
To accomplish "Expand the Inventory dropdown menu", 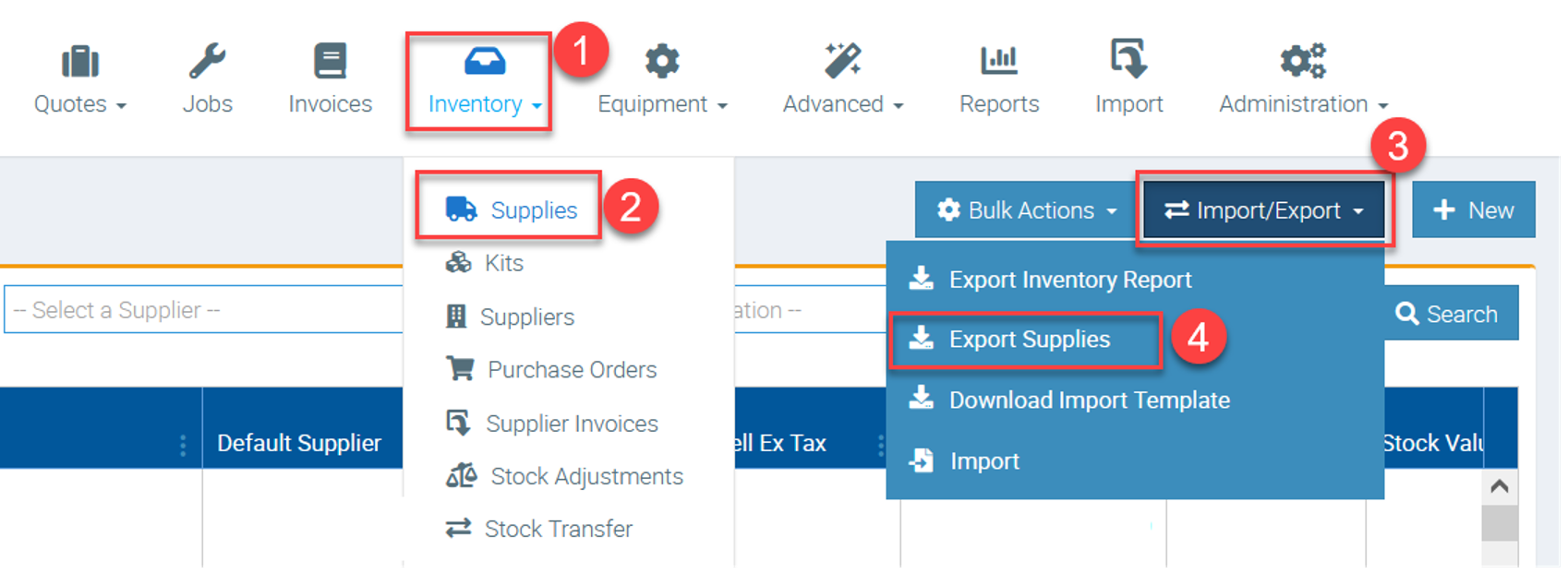I will [484, 103].
